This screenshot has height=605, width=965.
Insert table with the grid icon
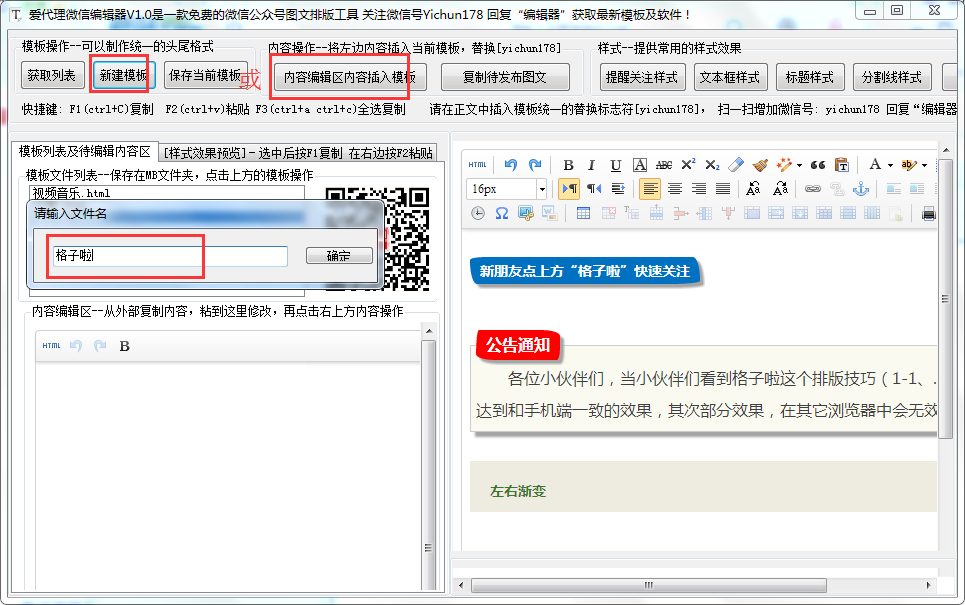pos(583,214)
